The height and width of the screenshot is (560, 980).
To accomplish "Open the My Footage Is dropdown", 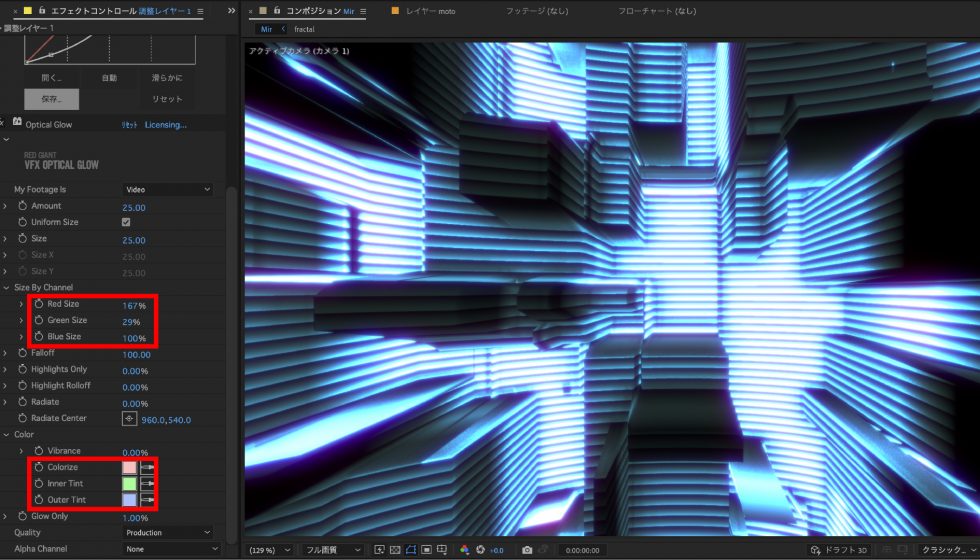I will (x=167, y=189).
